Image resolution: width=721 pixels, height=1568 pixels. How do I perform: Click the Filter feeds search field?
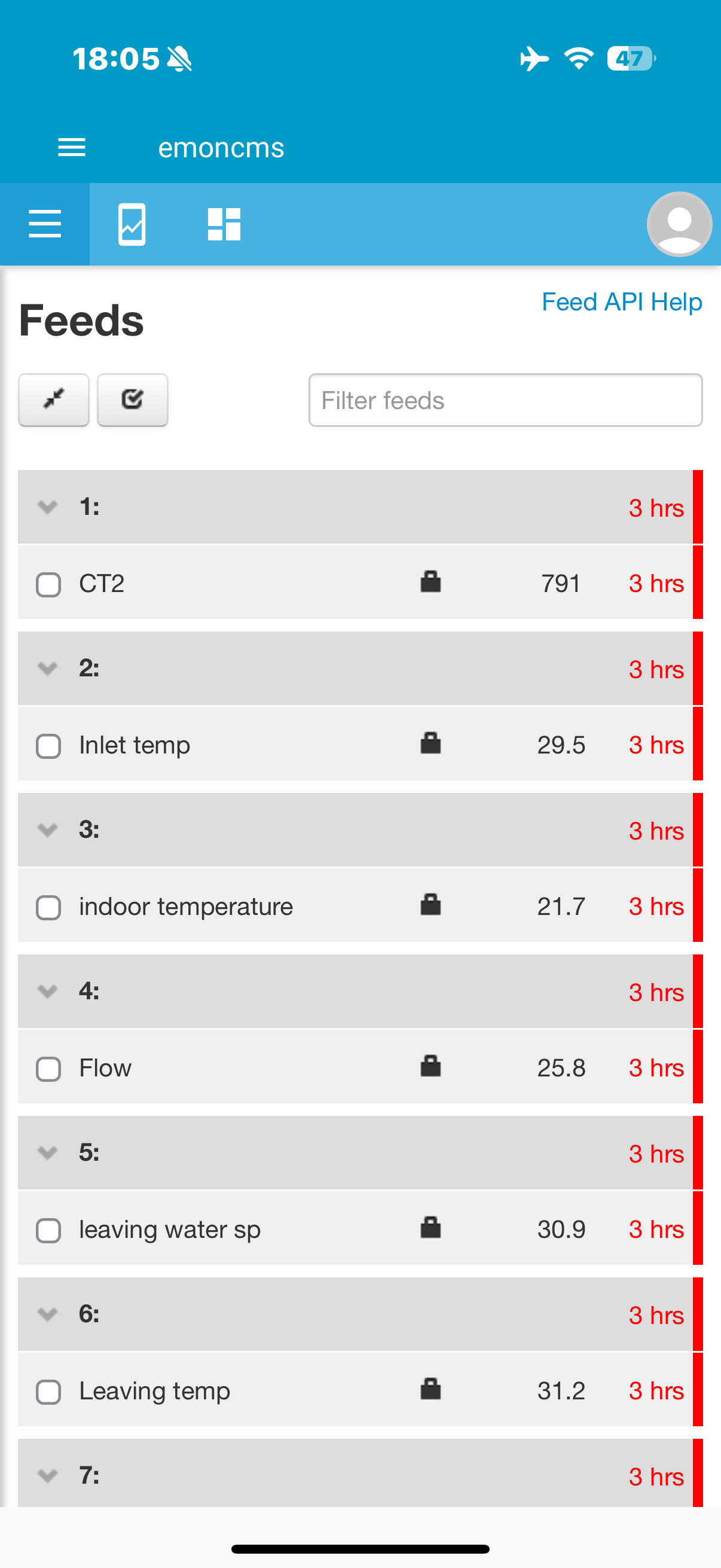click(x=505, y=400)
